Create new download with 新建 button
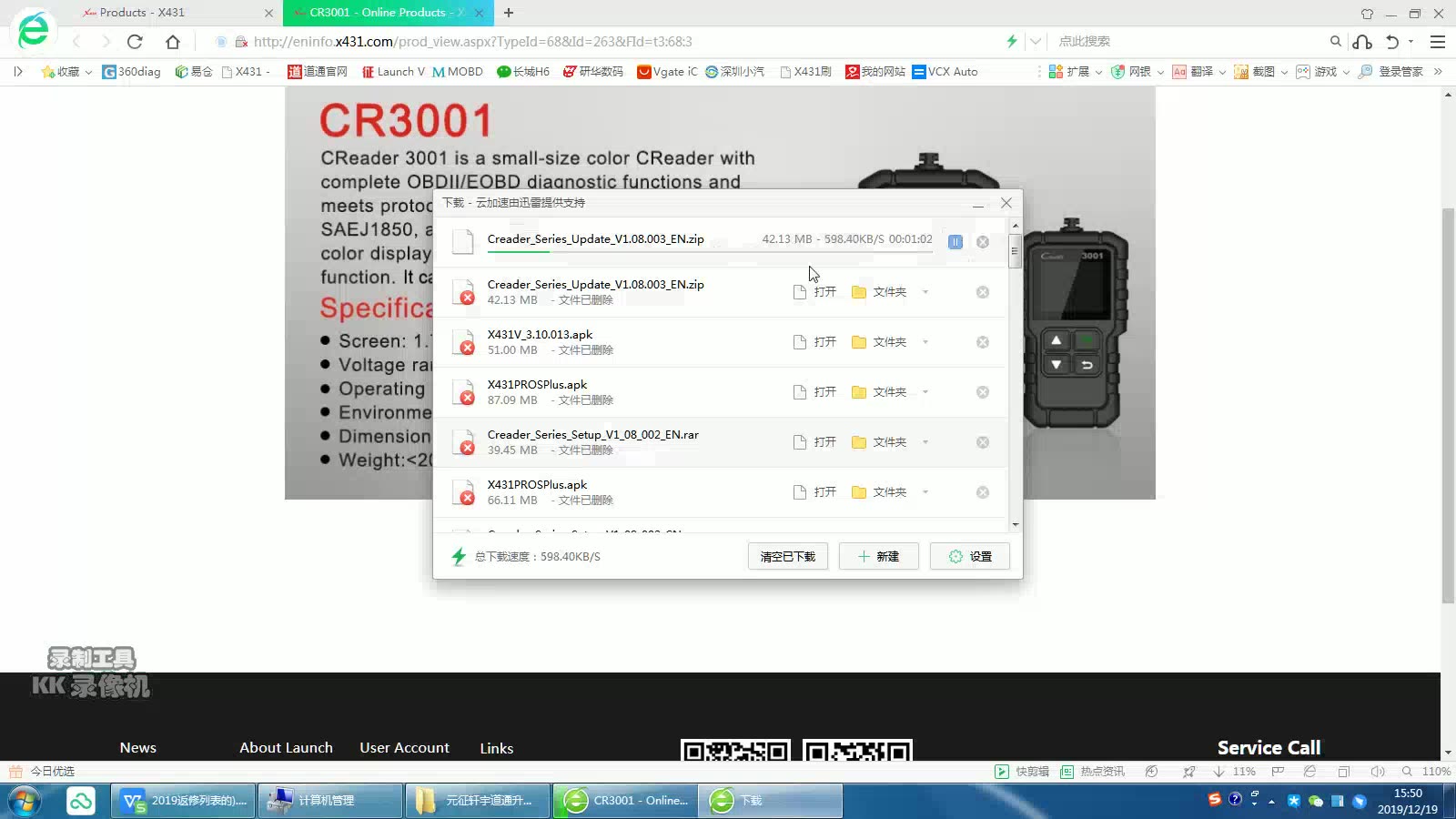The height and width of the screenshot is (819, 1456). [879, 556]
